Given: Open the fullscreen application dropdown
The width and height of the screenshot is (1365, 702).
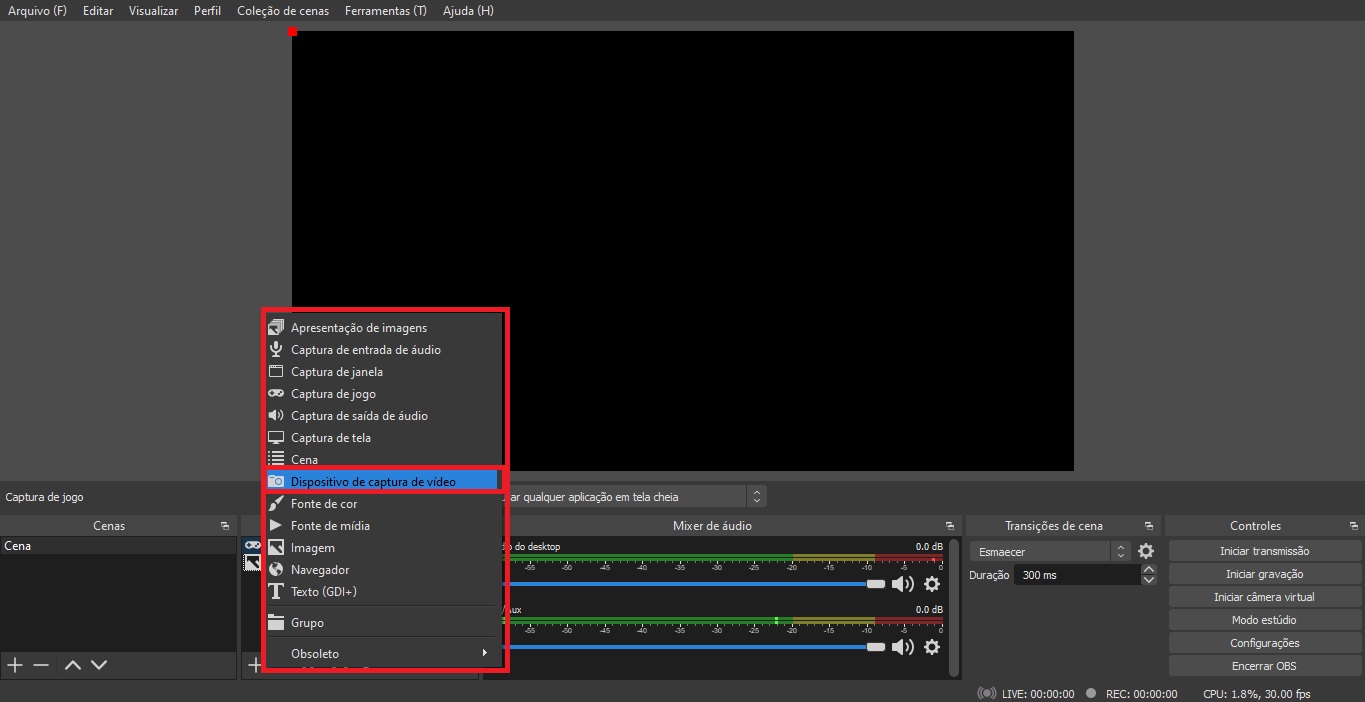Looking at the screenshot, I should pos(756,495).
